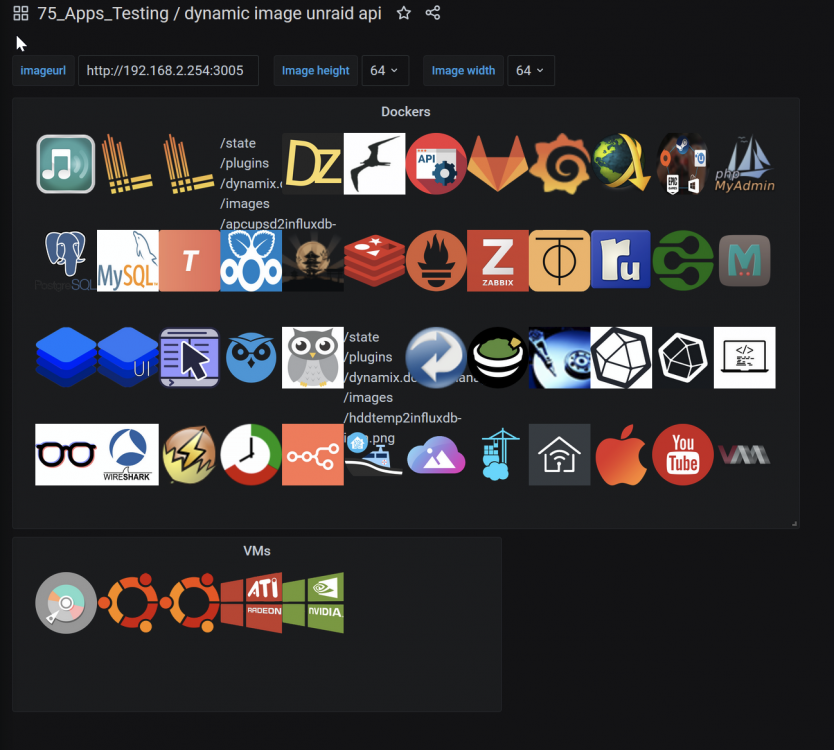Click the Zabbix Z icon

pyautogui.click(x=498, y=261)
